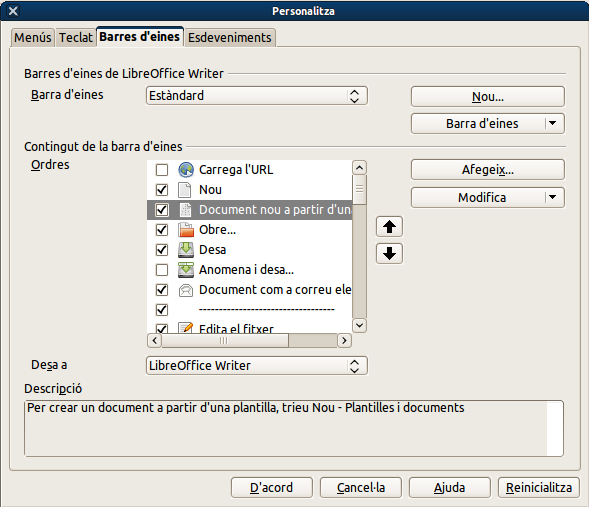Select the Desa row text
The image size is (589, 507).
pyautogui.click(x=213, y=250)
